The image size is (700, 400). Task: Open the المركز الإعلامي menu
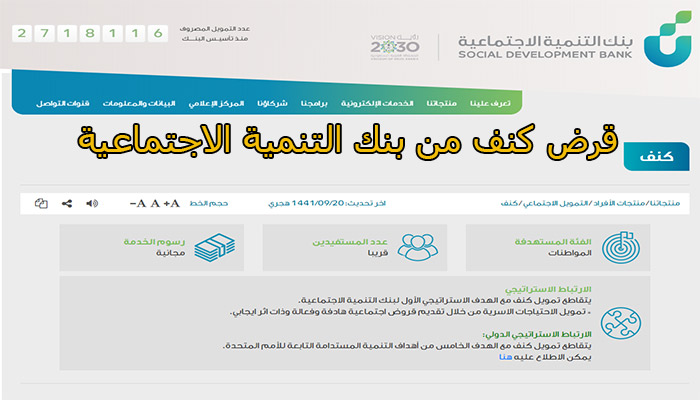[x=216, y=103]
